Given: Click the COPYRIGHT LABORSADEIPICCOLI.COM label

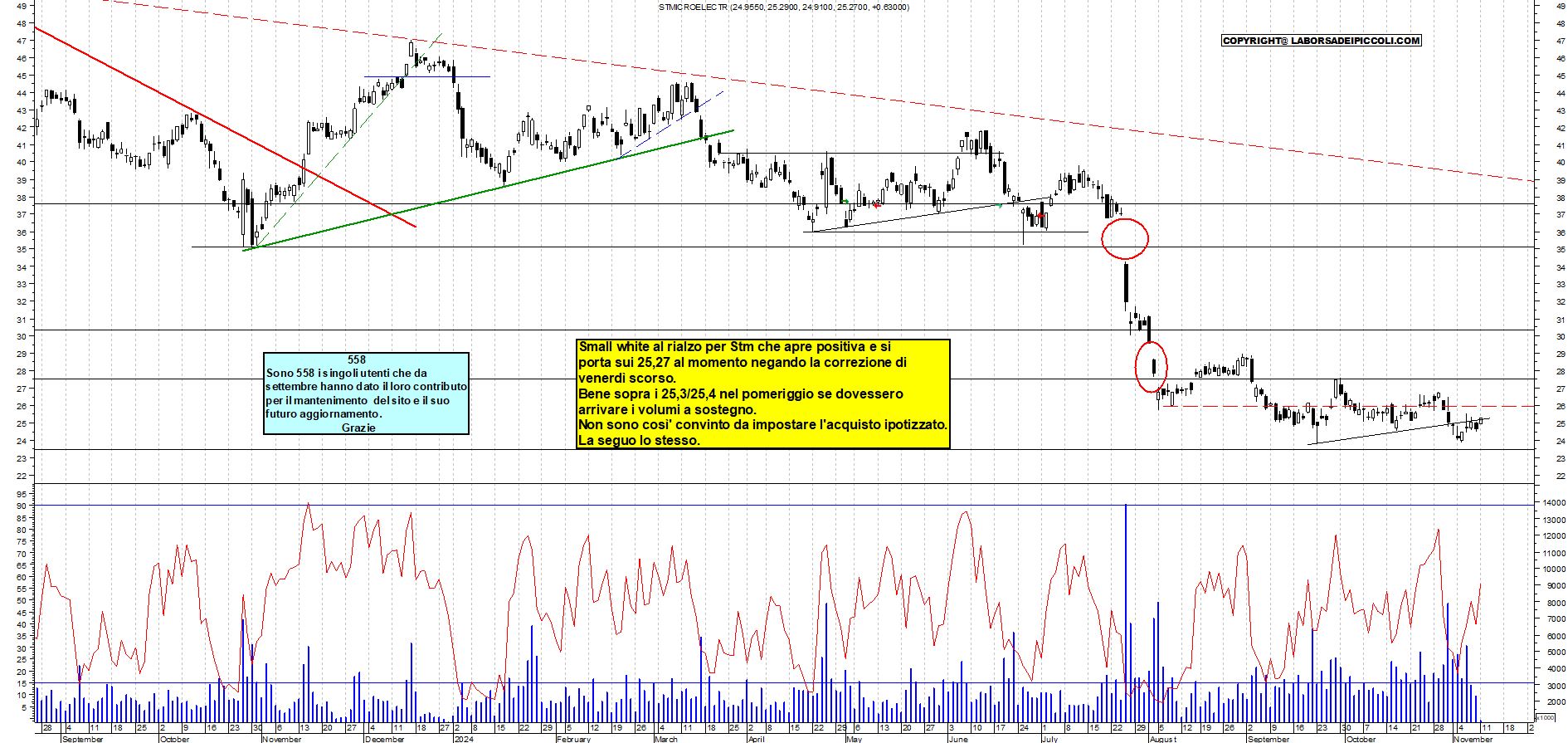Looking at the screenshot, I should coord(1322,41).
